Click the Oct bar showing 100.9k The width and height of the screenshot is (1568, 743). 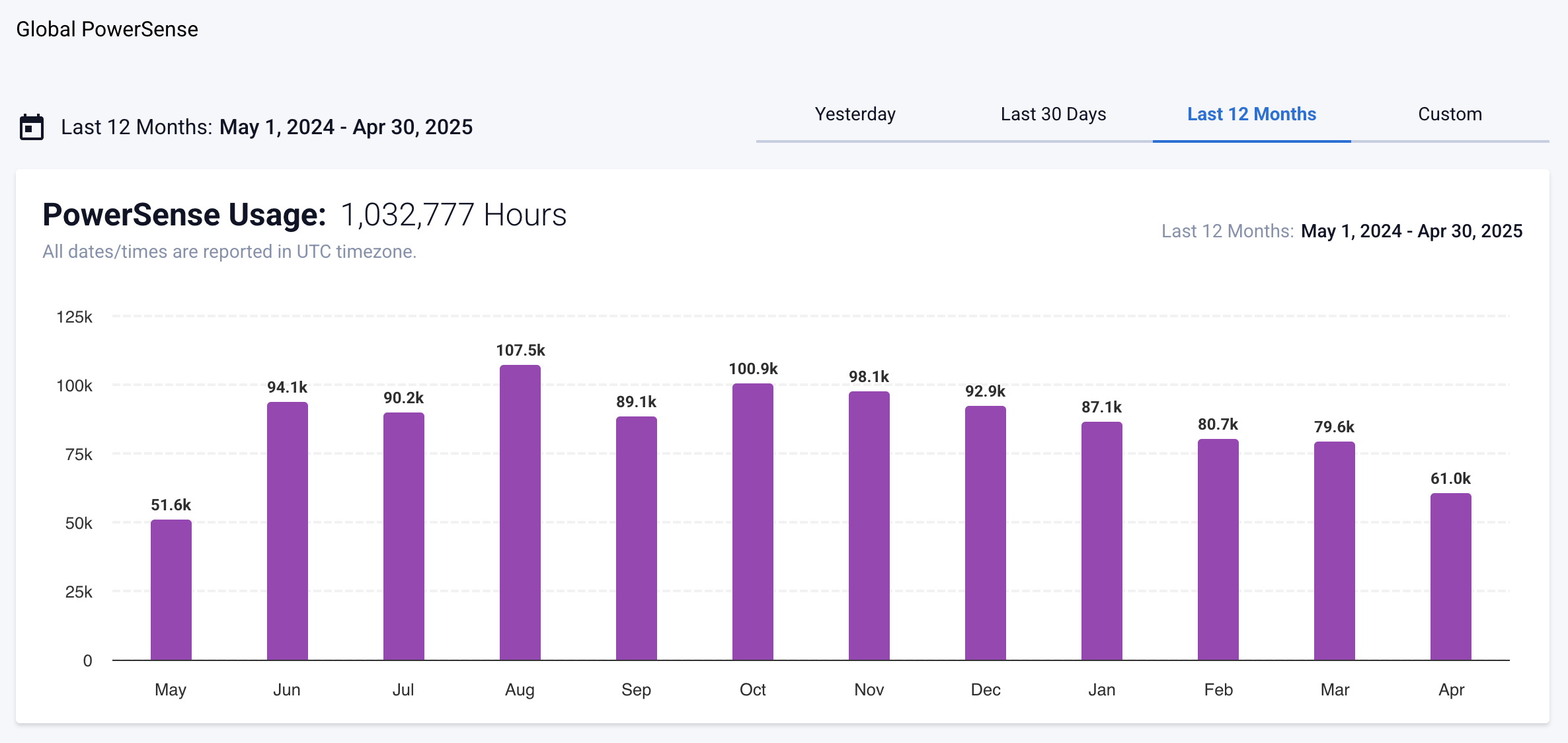tap(752, 522)
